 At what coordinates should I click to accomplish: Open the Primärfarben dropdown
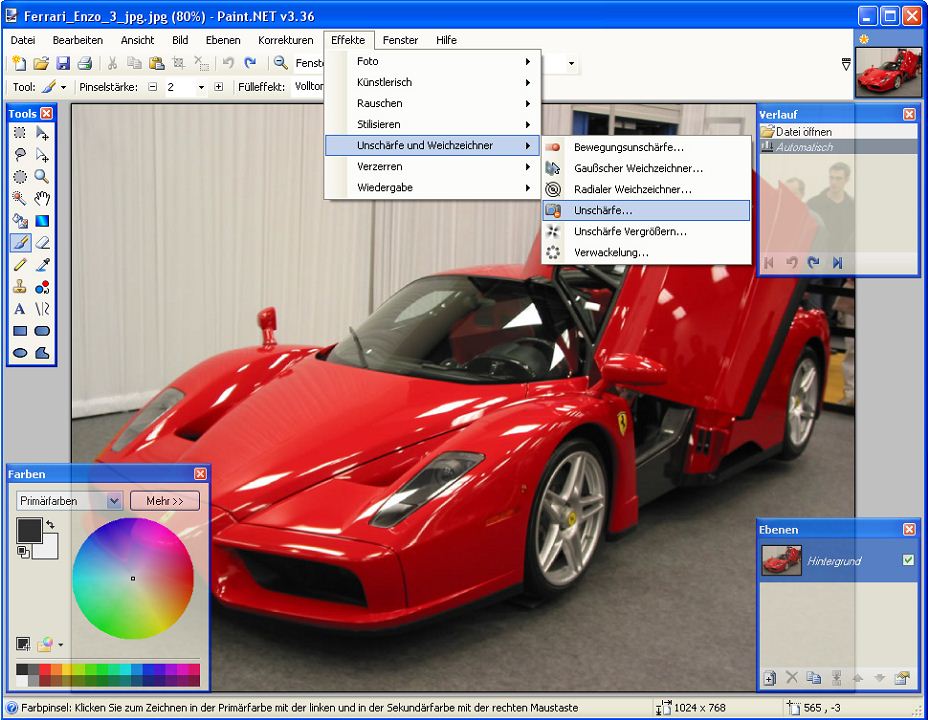(x=114, y=501)
